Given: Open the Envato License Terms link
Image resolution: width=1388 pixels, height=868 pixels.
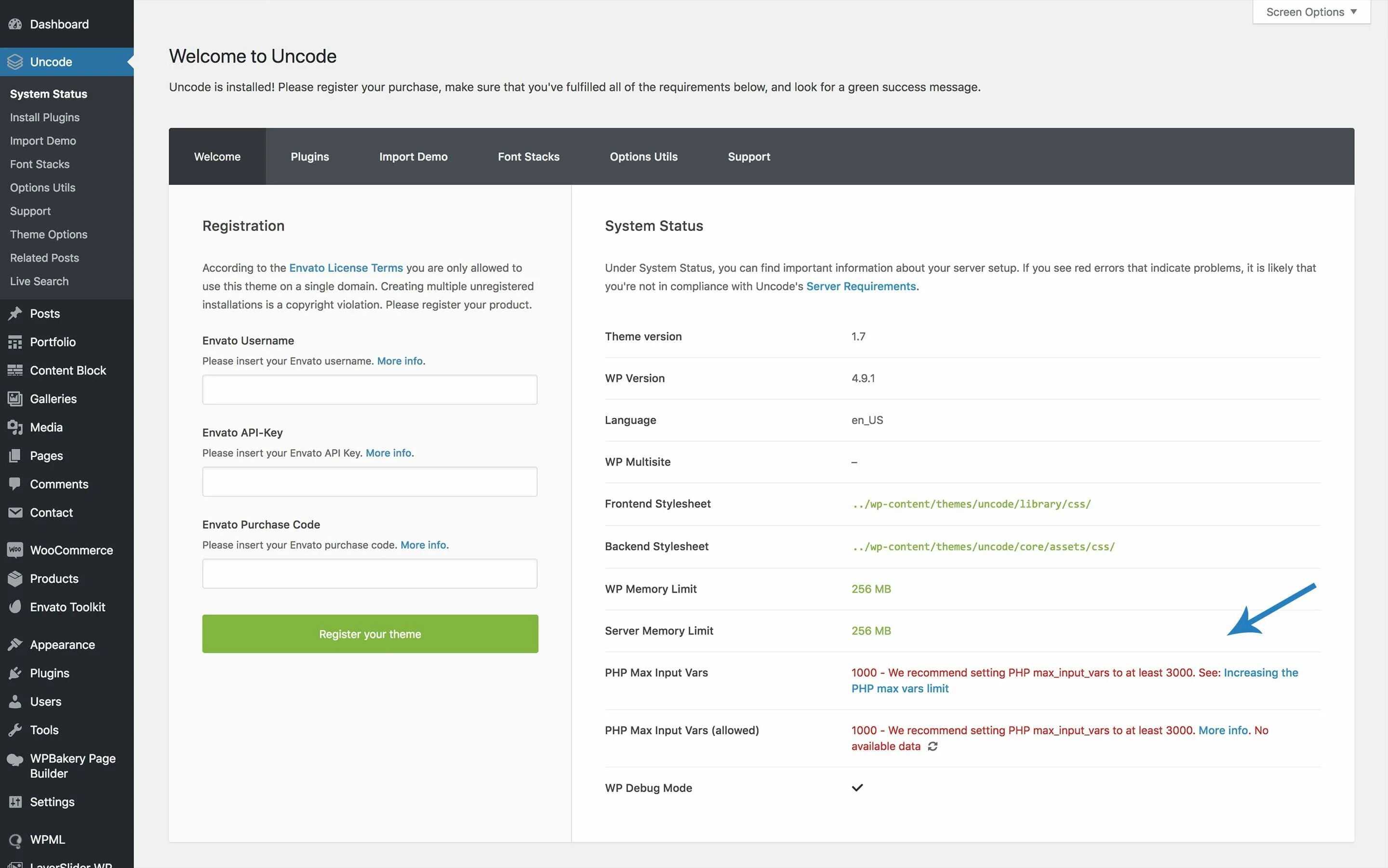Looking at the screenshot, I should pos(346,267).
